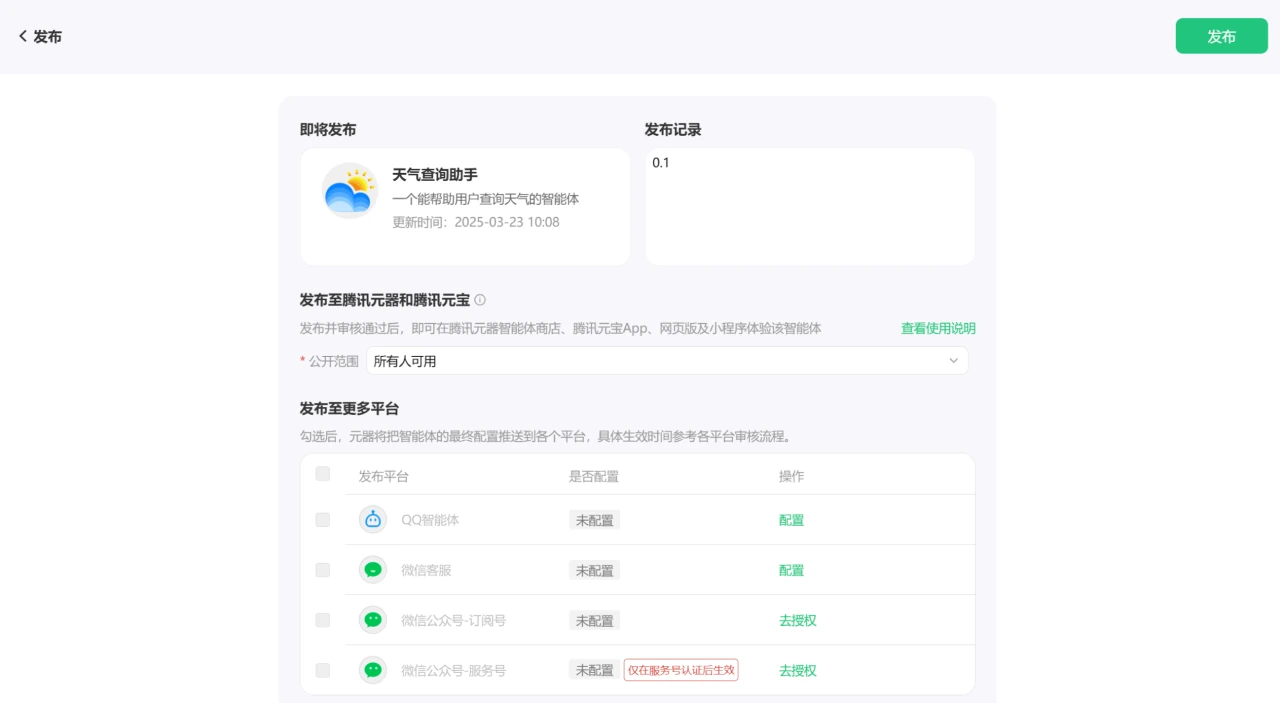Image resolution: width=1280 pixels, height=703 pixels.
Task: Open the 查看使用说明 link
Action: pyautogui.click(x=938, y=328)
